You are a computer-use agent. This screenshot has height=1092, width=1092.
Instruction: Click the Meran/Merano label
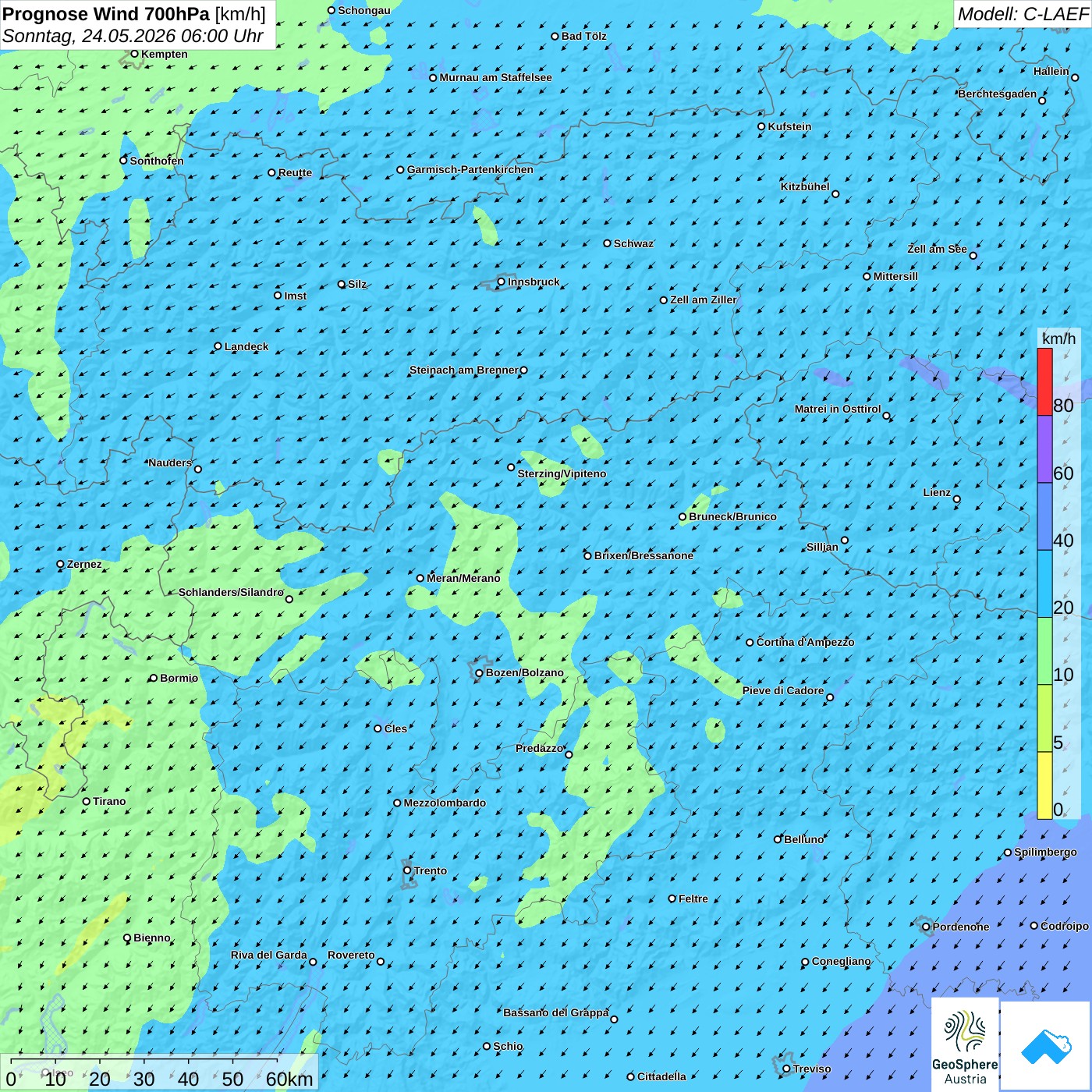click(x=463, y=578)
